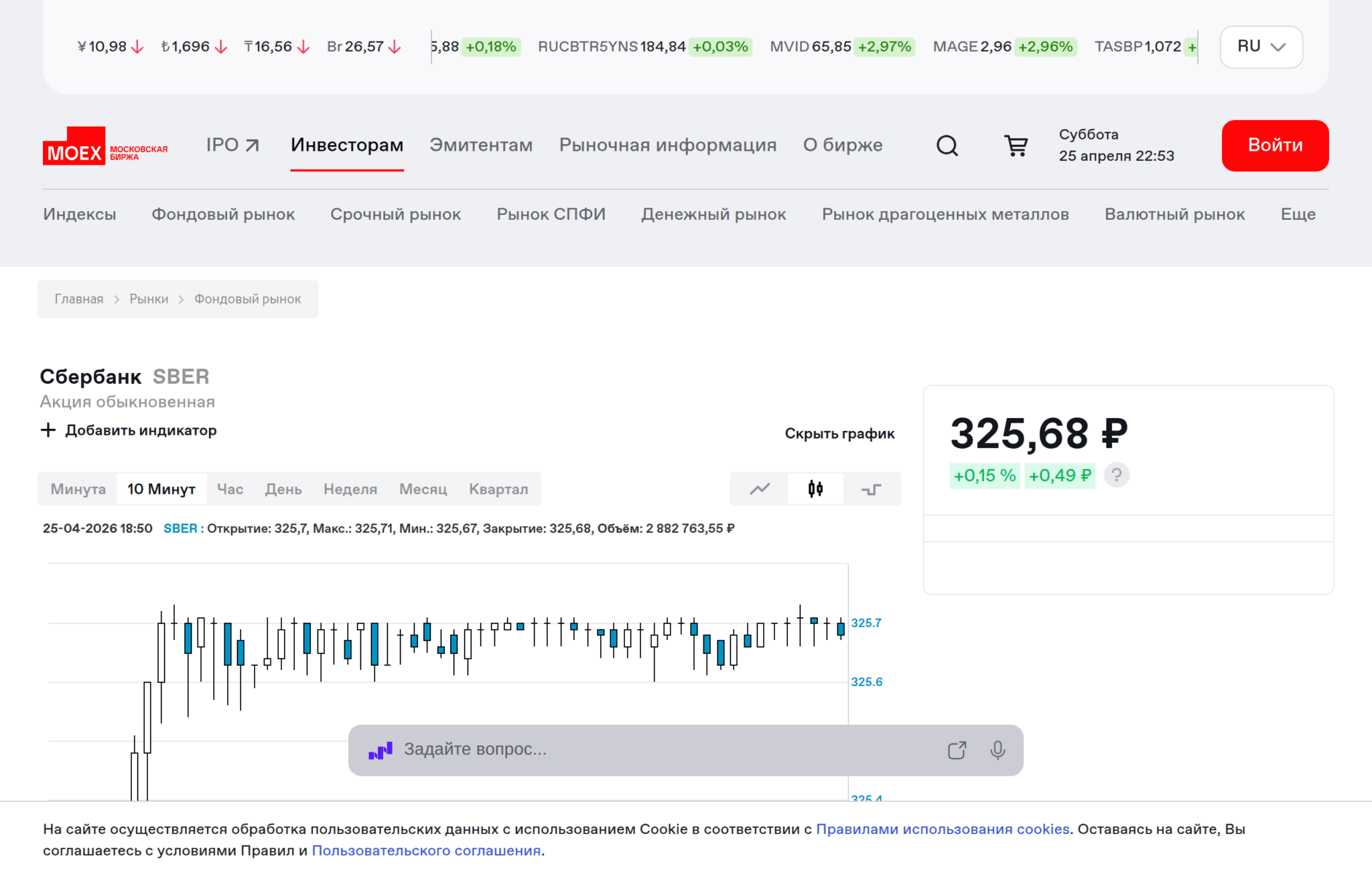This screenshot has height=879, width=1372.
Task: Open assistant in new window icon
Action: click(x=957, y=750)
